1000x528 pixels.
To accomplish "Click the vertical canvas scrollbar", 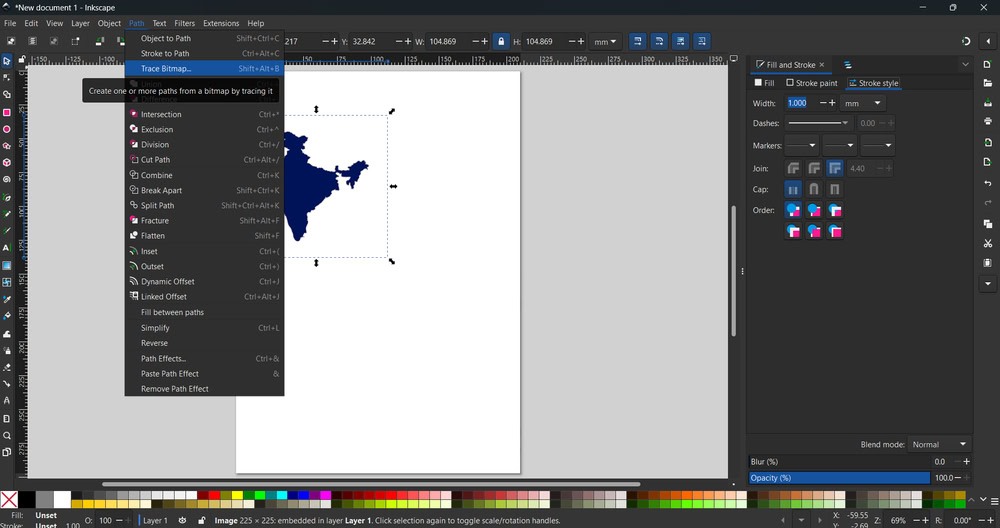I will tap(733, 271).
